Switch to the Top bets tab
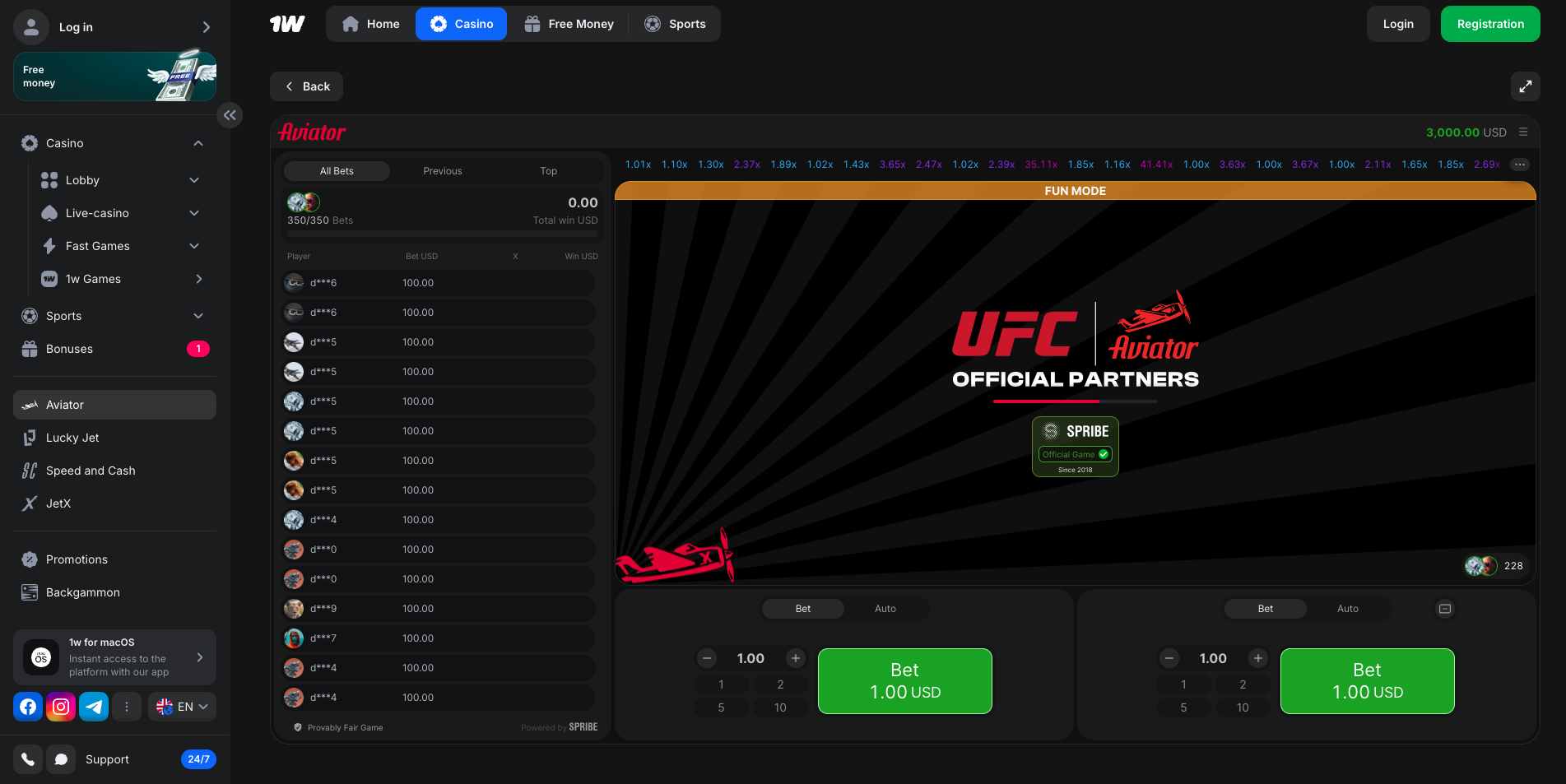Screen dimensions: 1566x784 coord(548,171)
